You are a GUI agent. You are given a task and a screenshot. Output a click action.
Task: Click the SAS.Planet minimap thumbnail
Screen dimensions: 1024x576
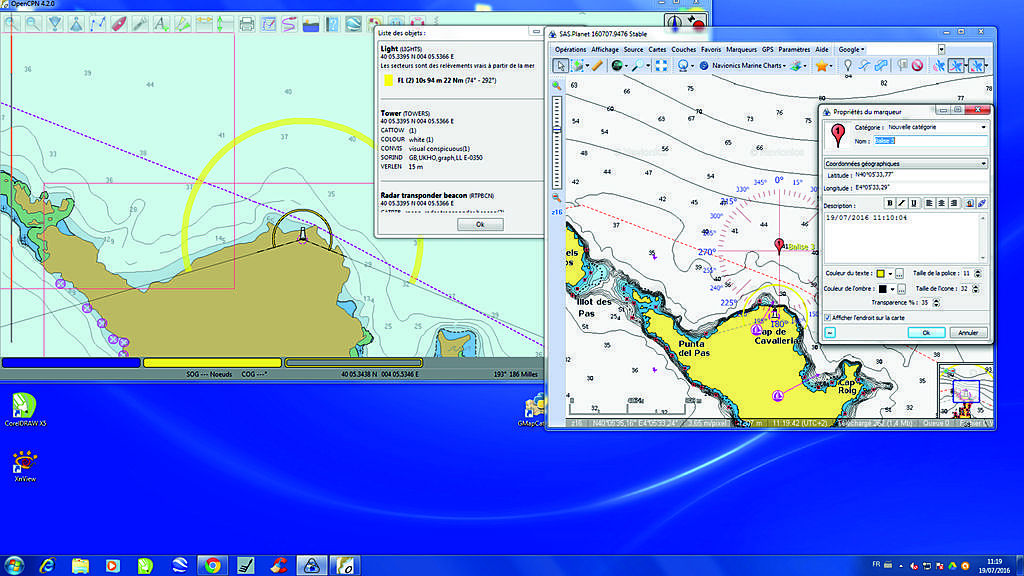(966, 391)
